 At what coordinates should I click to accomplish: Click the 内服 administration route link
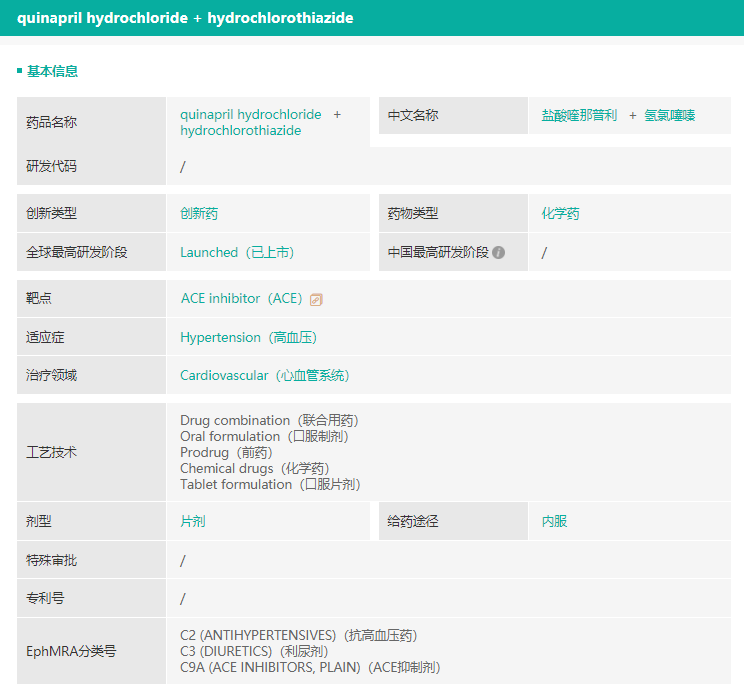(554, 521)
